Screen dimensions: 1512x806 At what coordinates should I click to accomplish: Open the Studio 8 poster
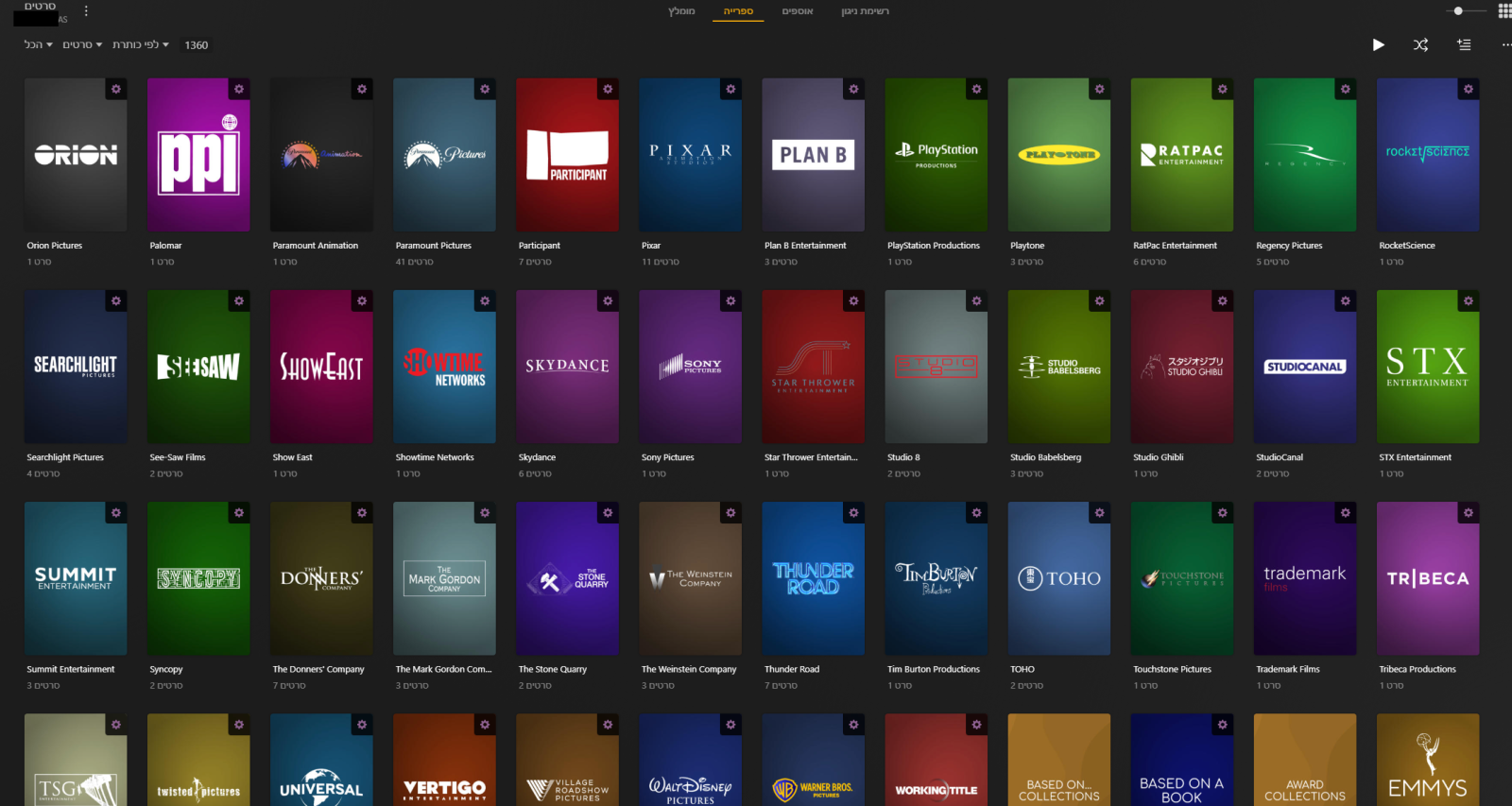pyautogui.click(x=936, y=367)
